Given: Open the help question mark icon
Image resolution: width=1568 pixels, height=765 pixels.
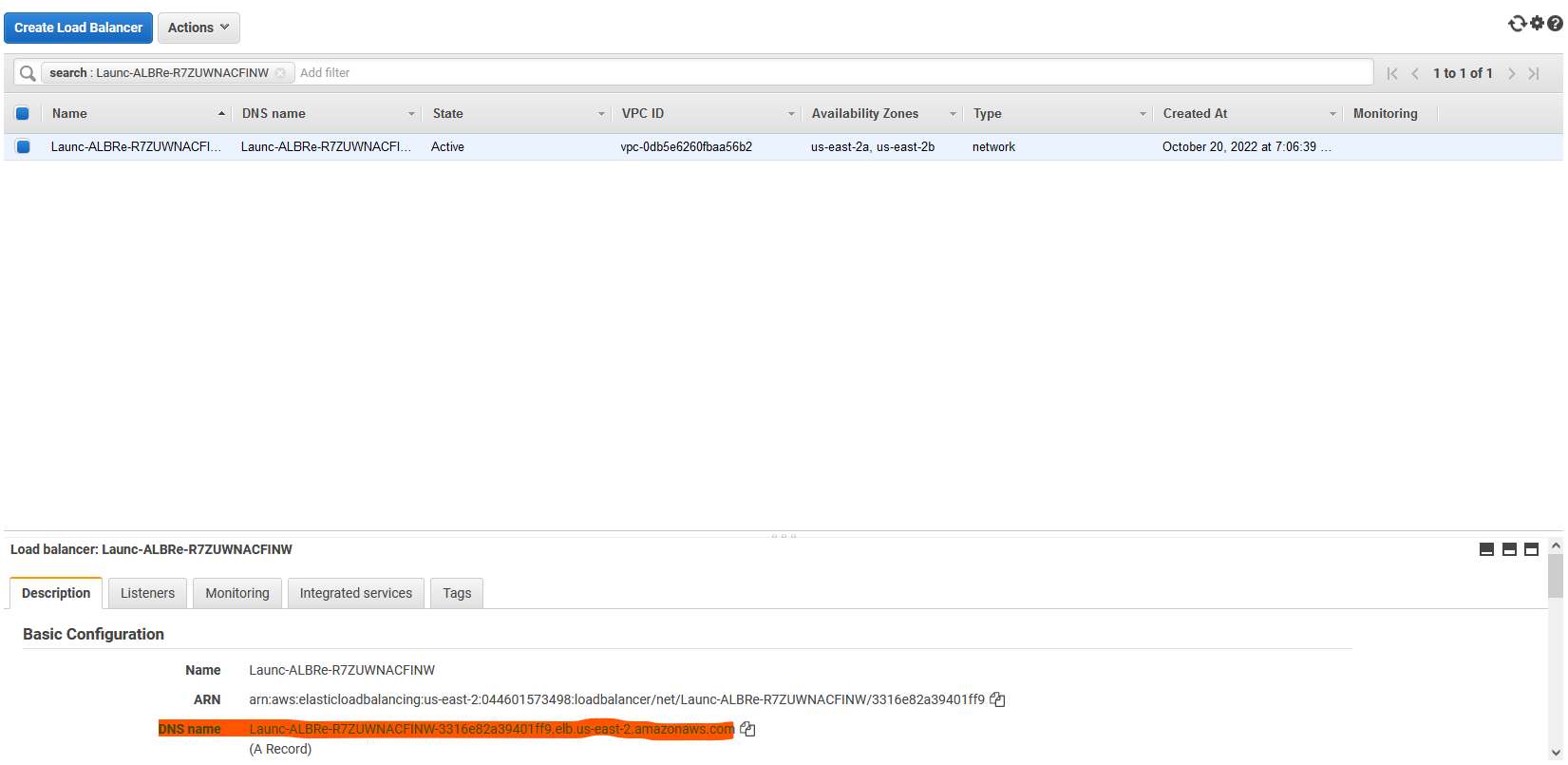Looking at the screenshot, I should [1555, 24].
